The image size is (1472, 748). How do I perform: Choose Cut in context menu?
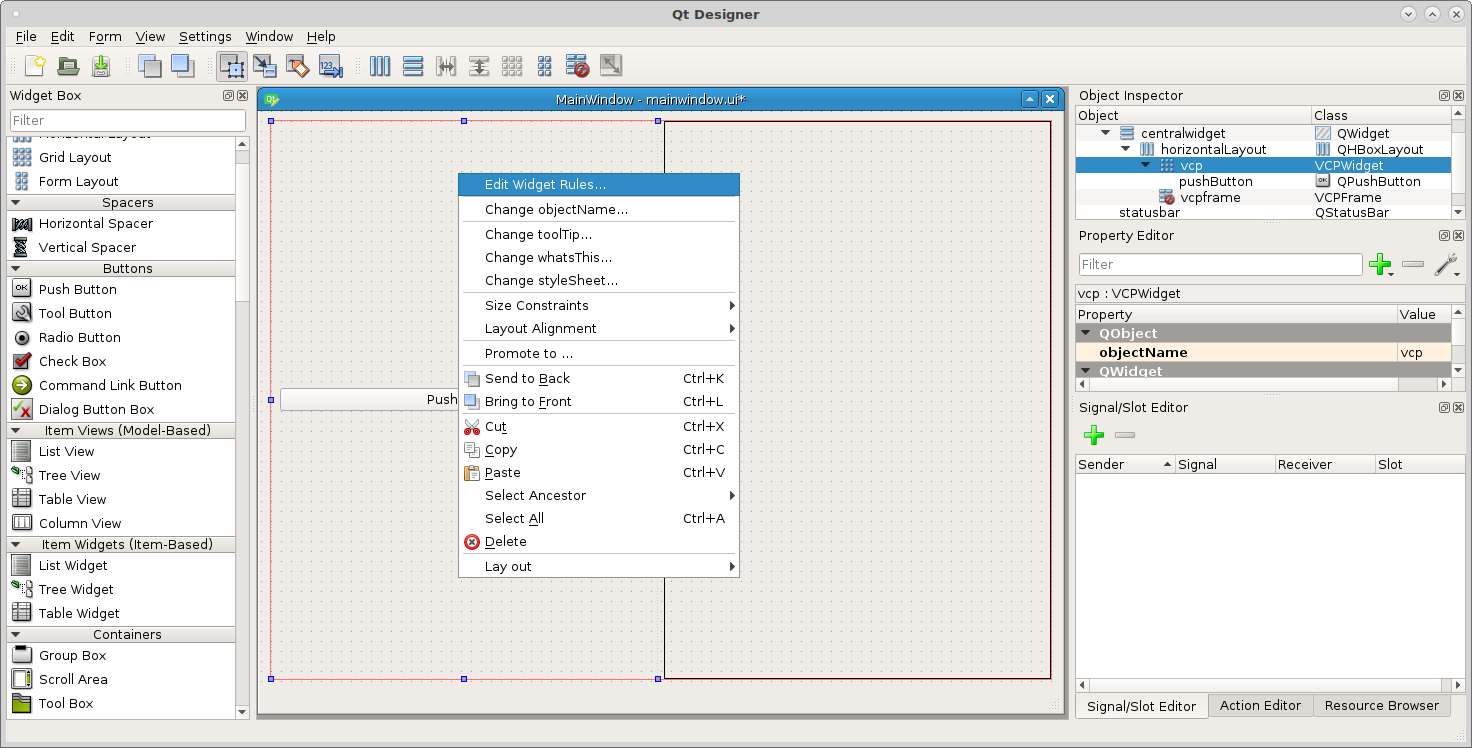click(599, 426)
